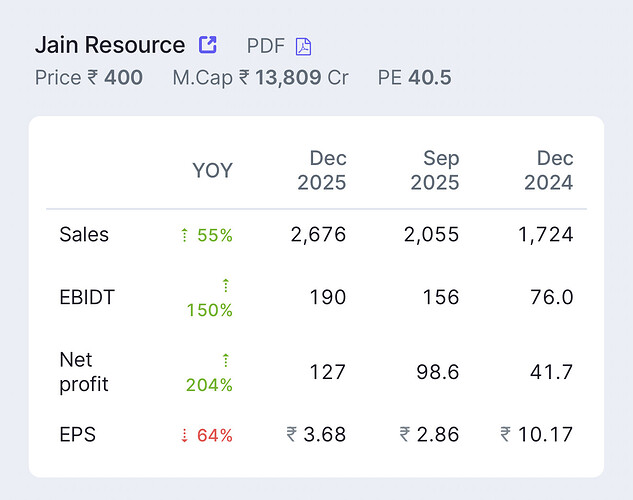
Task: Click the EBIDT row label
Action: (x=87, y=297)
